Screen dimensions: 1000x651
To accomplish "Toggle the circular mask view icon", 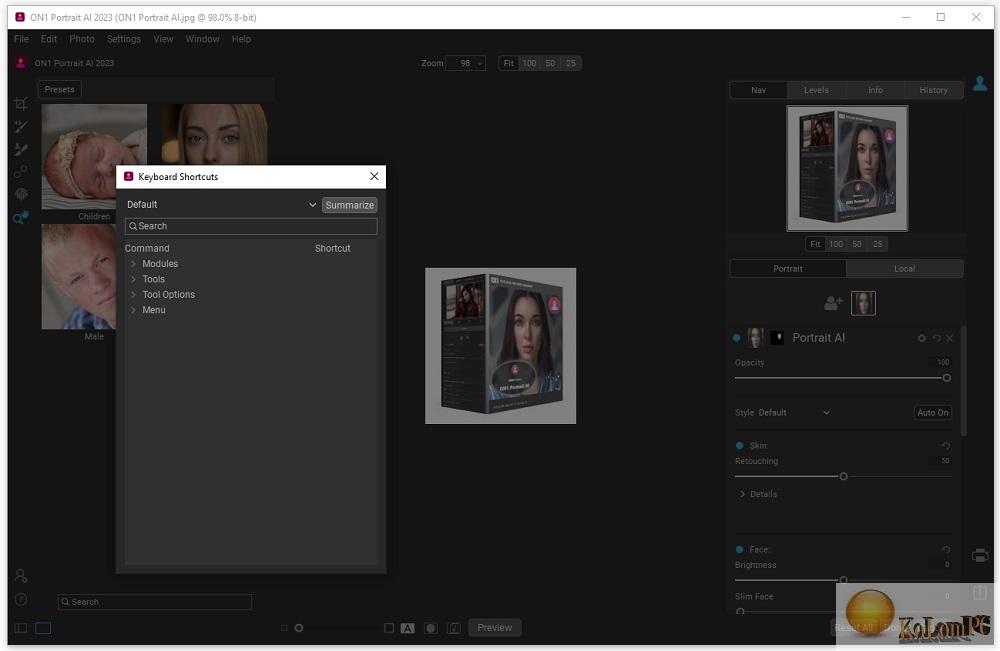I will click(430, 628).
